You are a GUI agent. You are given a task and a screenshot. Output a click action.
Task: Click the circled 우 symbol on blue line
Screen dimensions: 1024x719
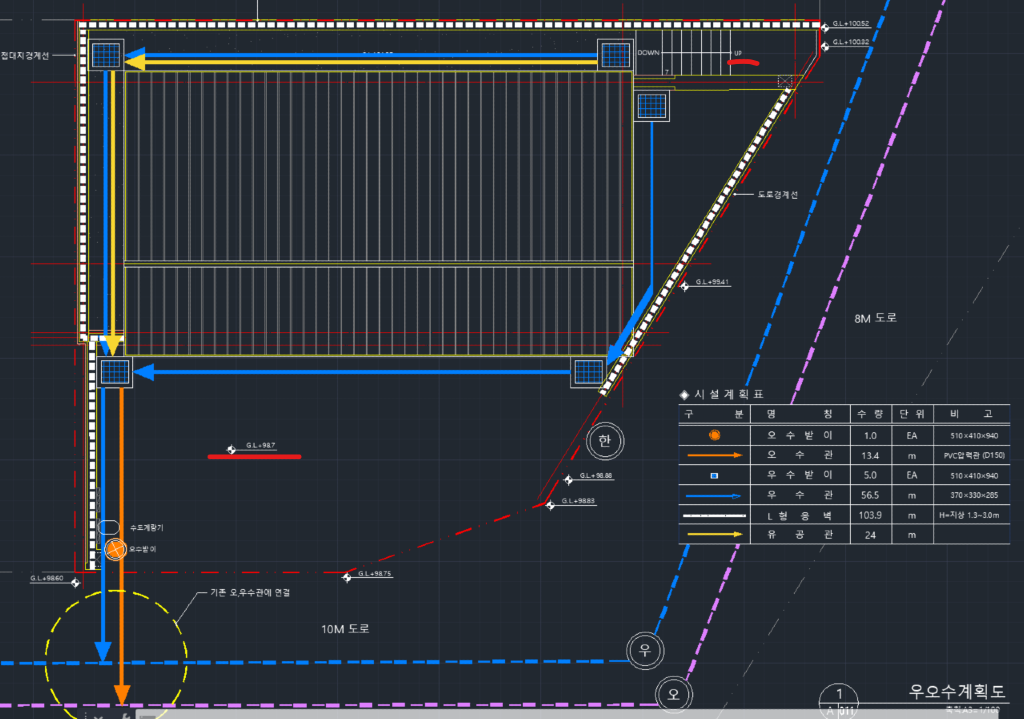(x=645, y=650)
